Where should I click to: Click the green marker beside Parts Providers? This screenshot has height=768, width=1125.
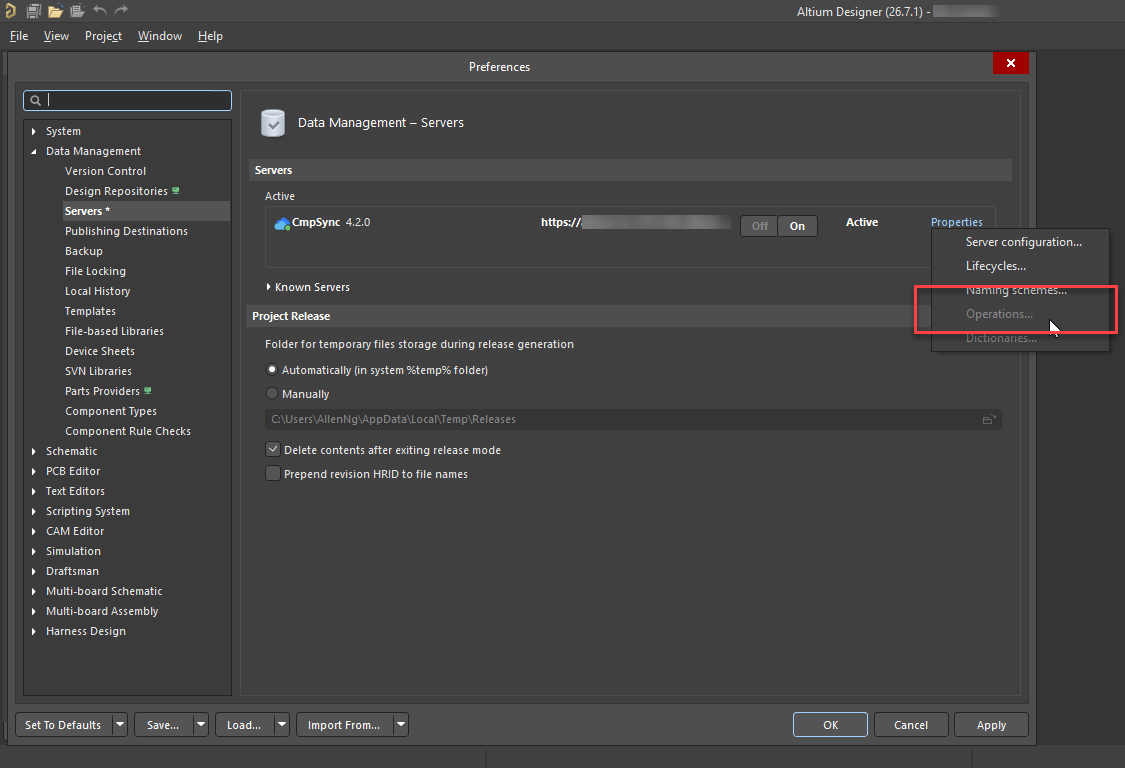click(x=148, y=390)
